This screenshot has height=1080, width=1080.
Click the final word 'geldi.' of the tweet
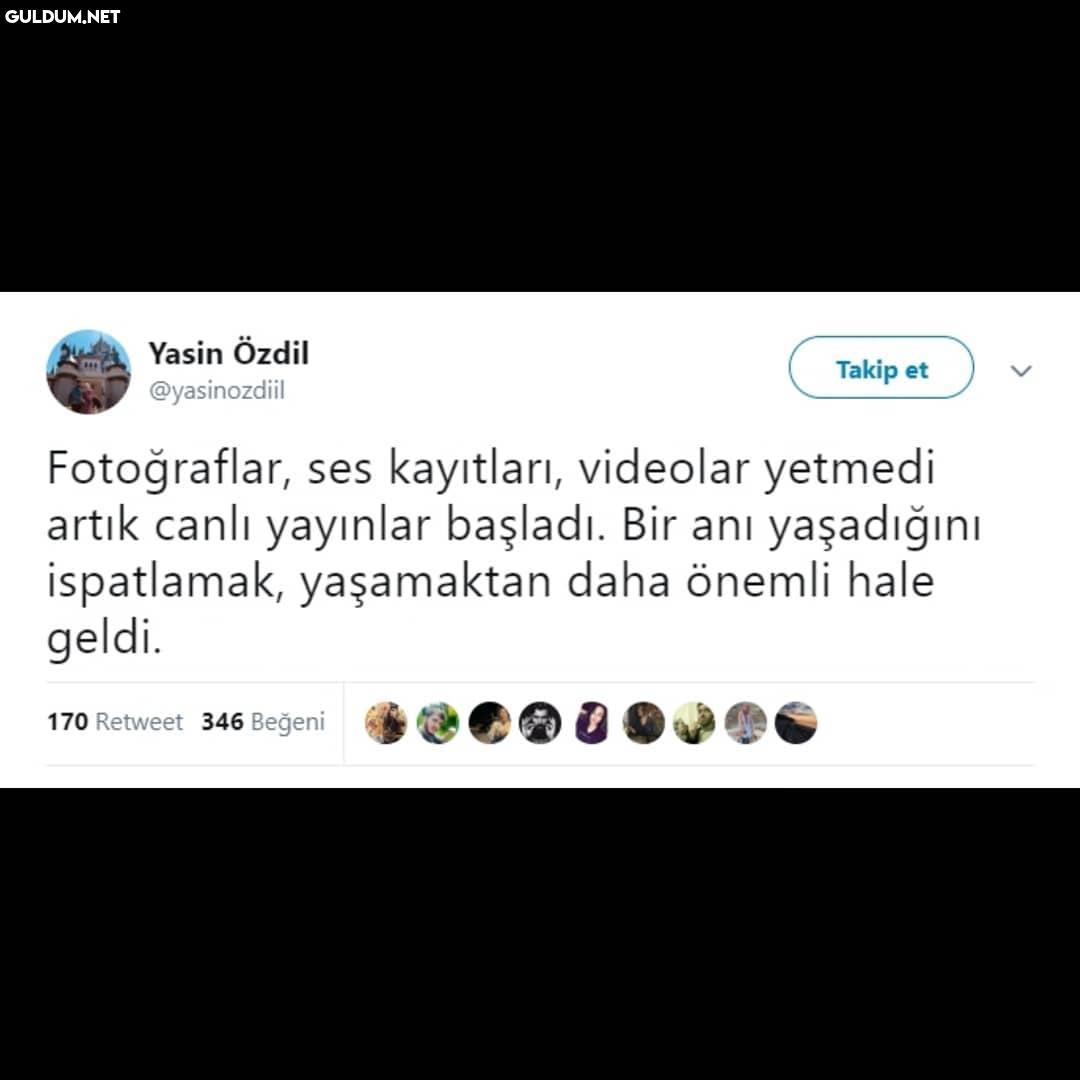tap(104, 638)
